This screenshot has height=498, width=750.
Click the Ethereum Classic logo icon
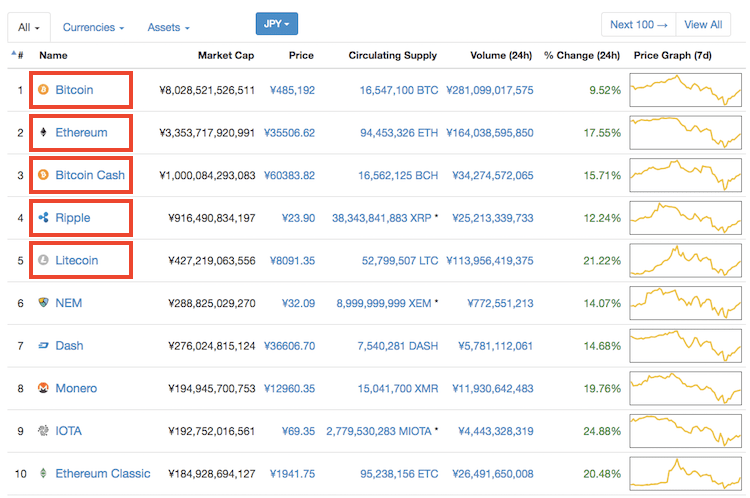43,473
